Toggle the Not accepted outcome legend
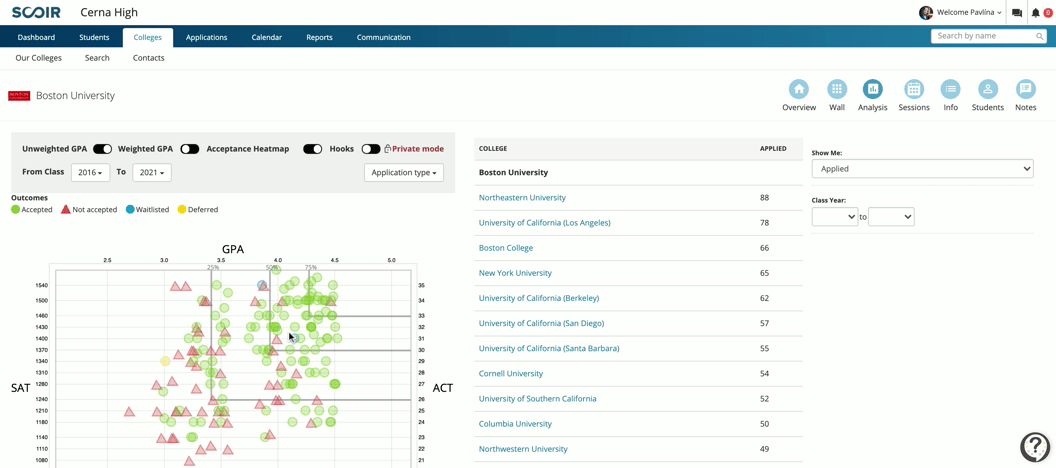1056x468 pixels. click(x=89, y=209)
